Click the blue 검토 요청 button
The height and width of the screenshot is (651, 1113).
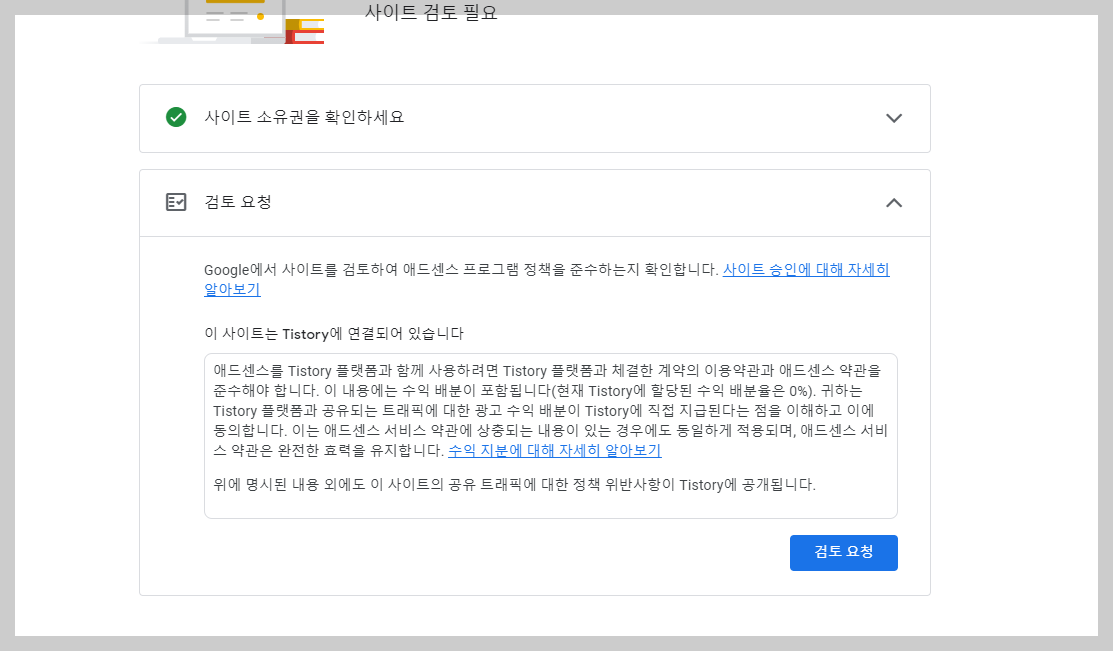[843, 552]
